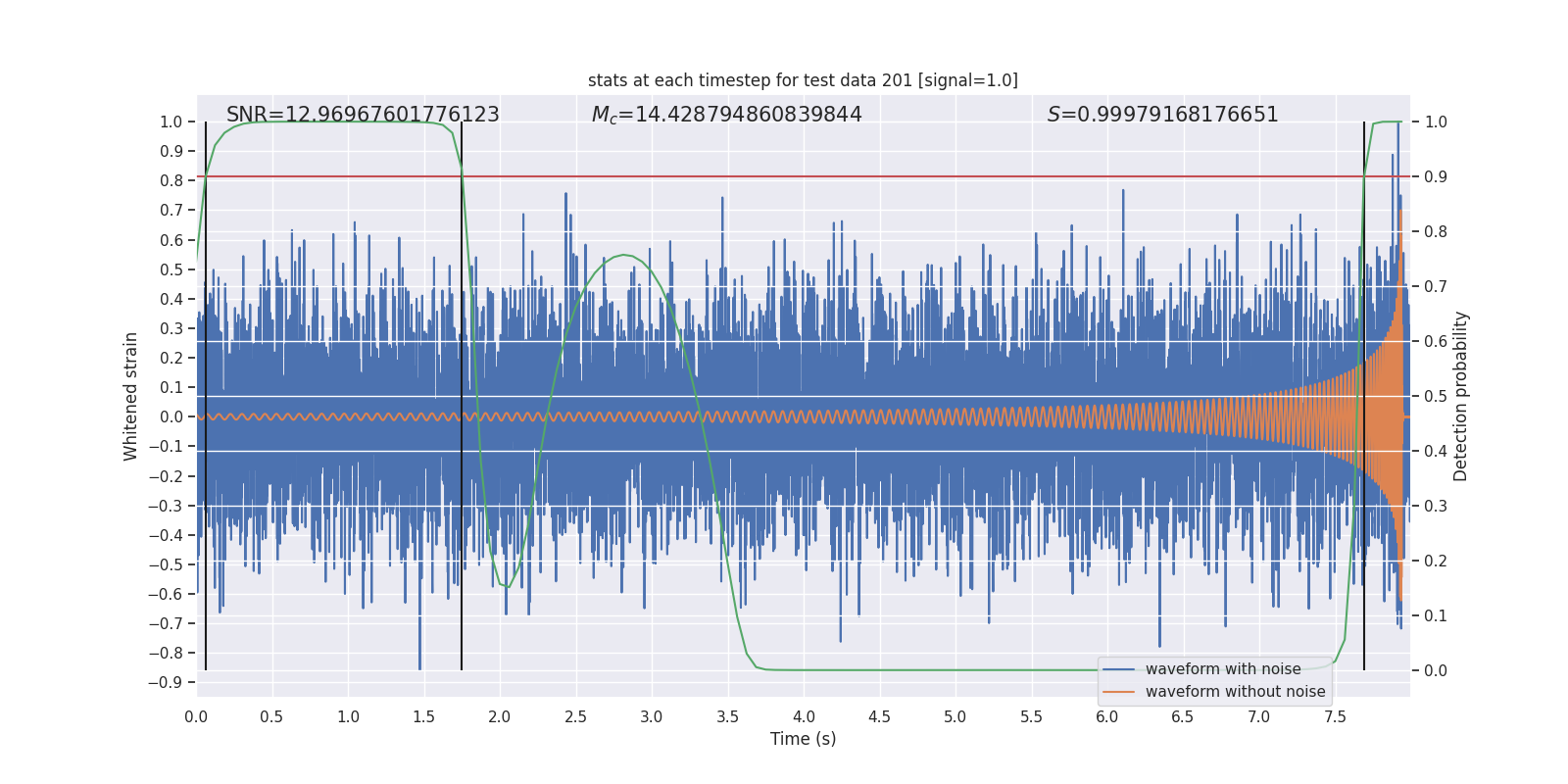Click the orange line swatch in legend
This screenshot has height=784, width=1568.
pos(1118,692)
